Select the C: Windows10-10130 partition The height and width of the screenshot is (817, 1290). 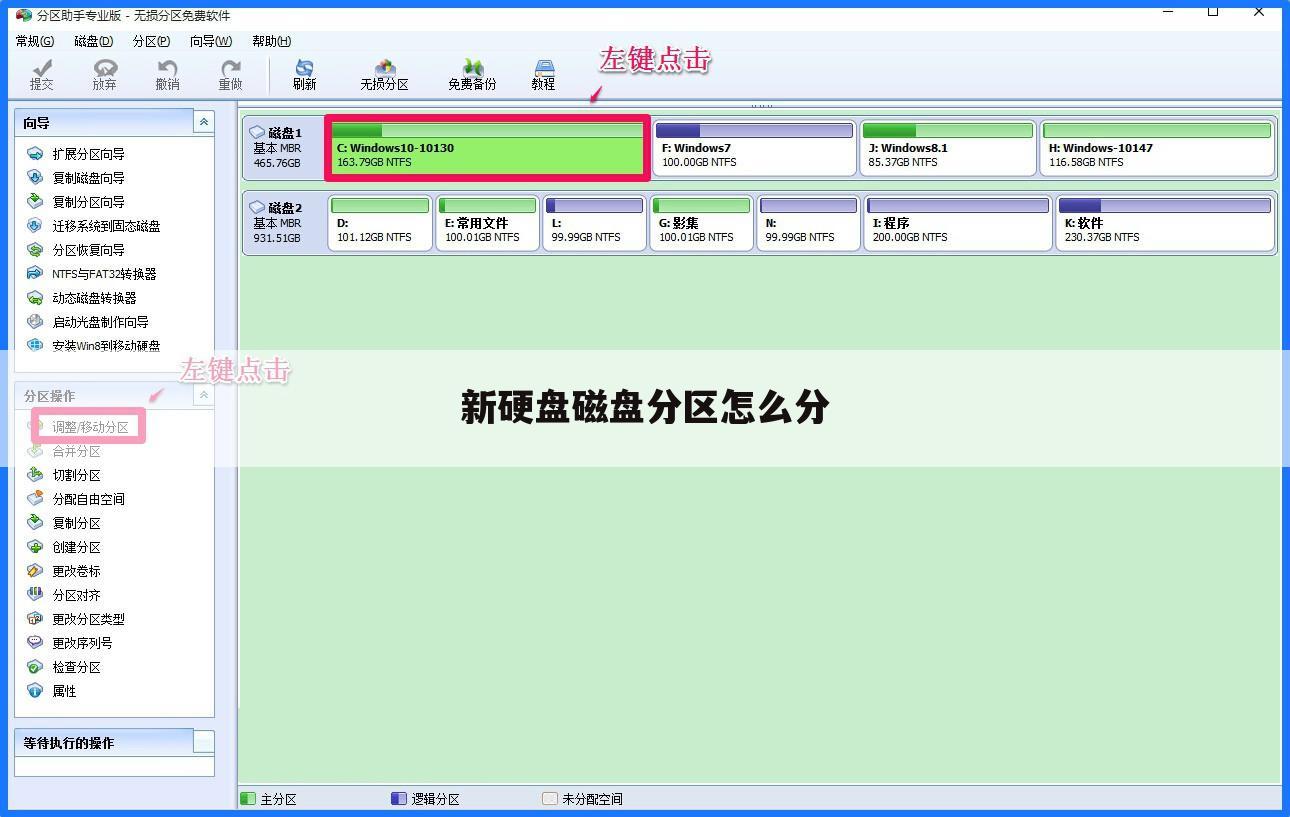click(487, 148)
